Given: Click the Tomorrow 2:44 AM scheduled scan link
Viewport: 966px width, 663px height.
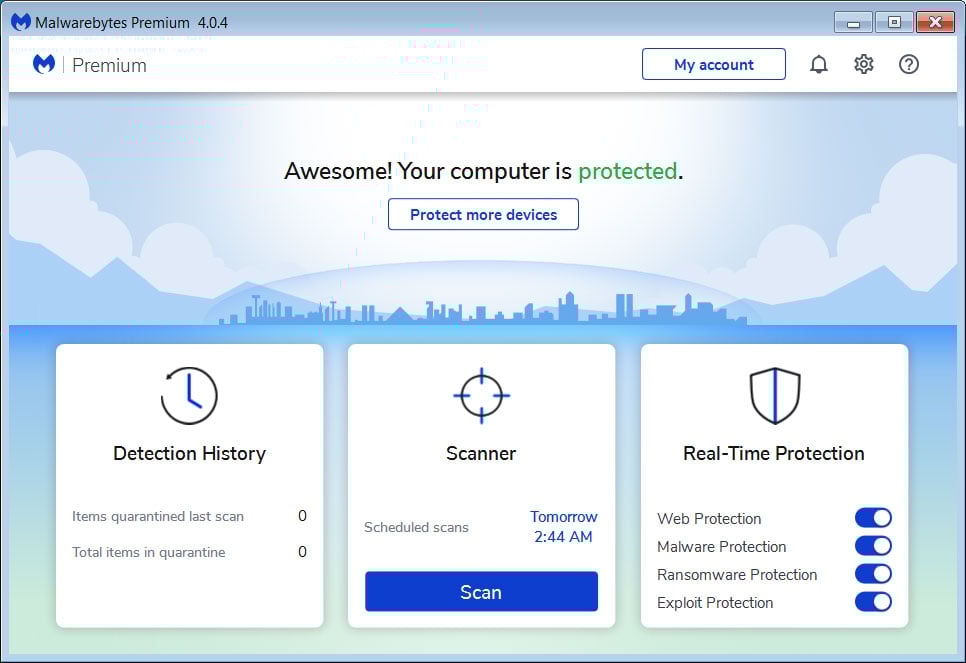Looking at the screenshot, I should (563, 526).
